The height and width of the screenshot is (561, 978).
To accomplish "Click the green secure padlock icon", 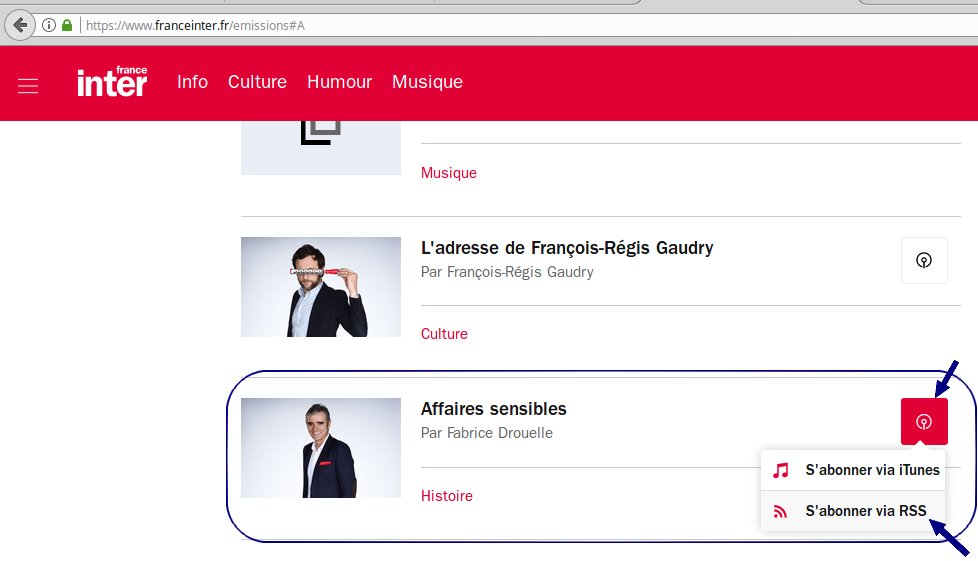I will (x=67, y=25).
